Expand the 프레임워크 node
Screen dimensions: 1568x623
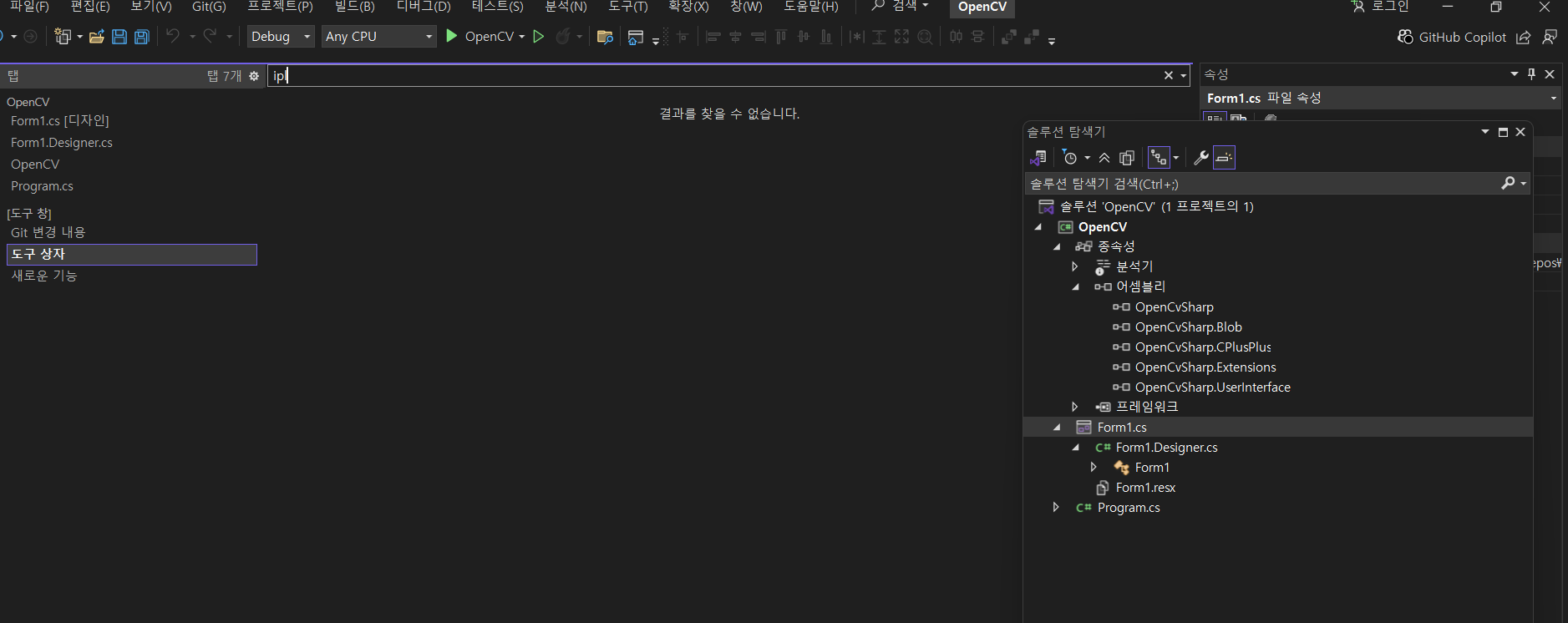[x=1075, y=407]
